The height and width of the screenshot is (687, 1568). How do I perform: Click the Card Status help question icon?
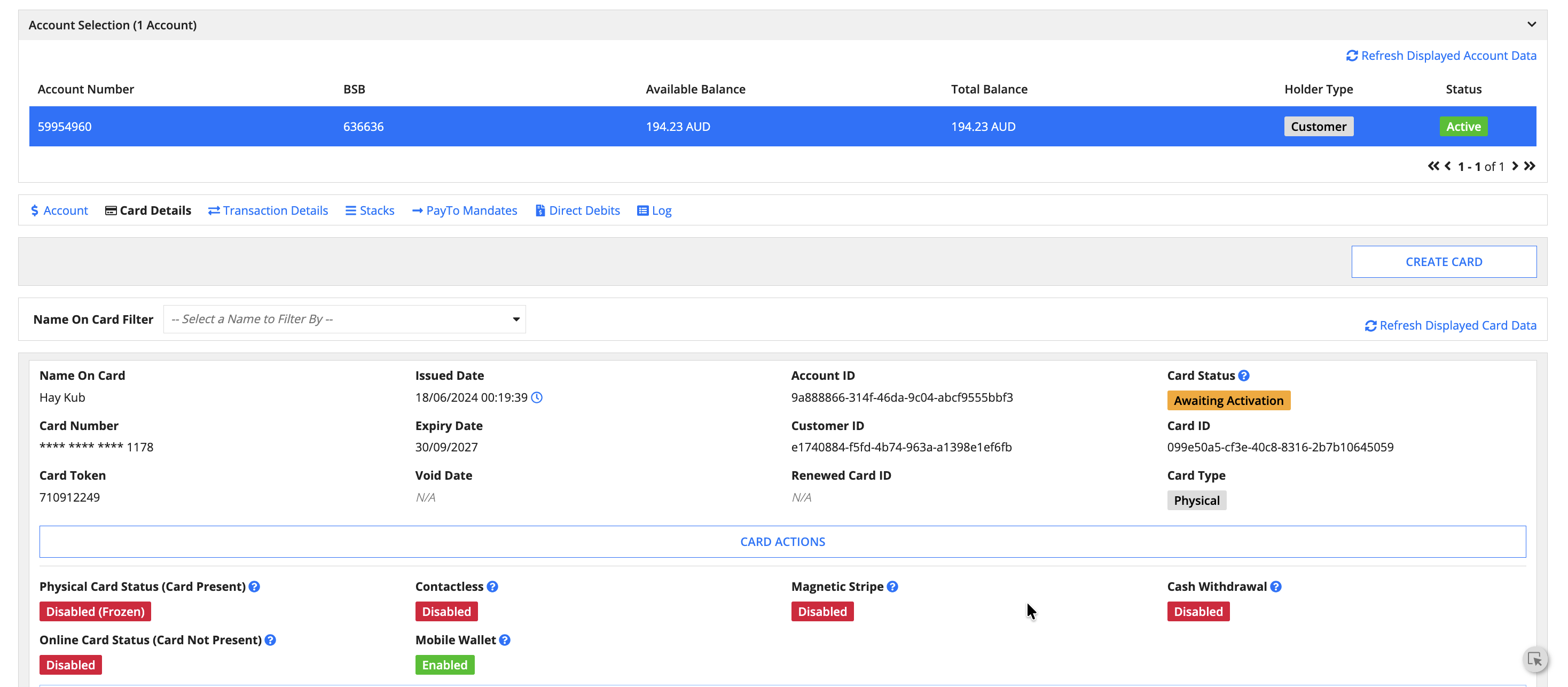(1244, 376)
